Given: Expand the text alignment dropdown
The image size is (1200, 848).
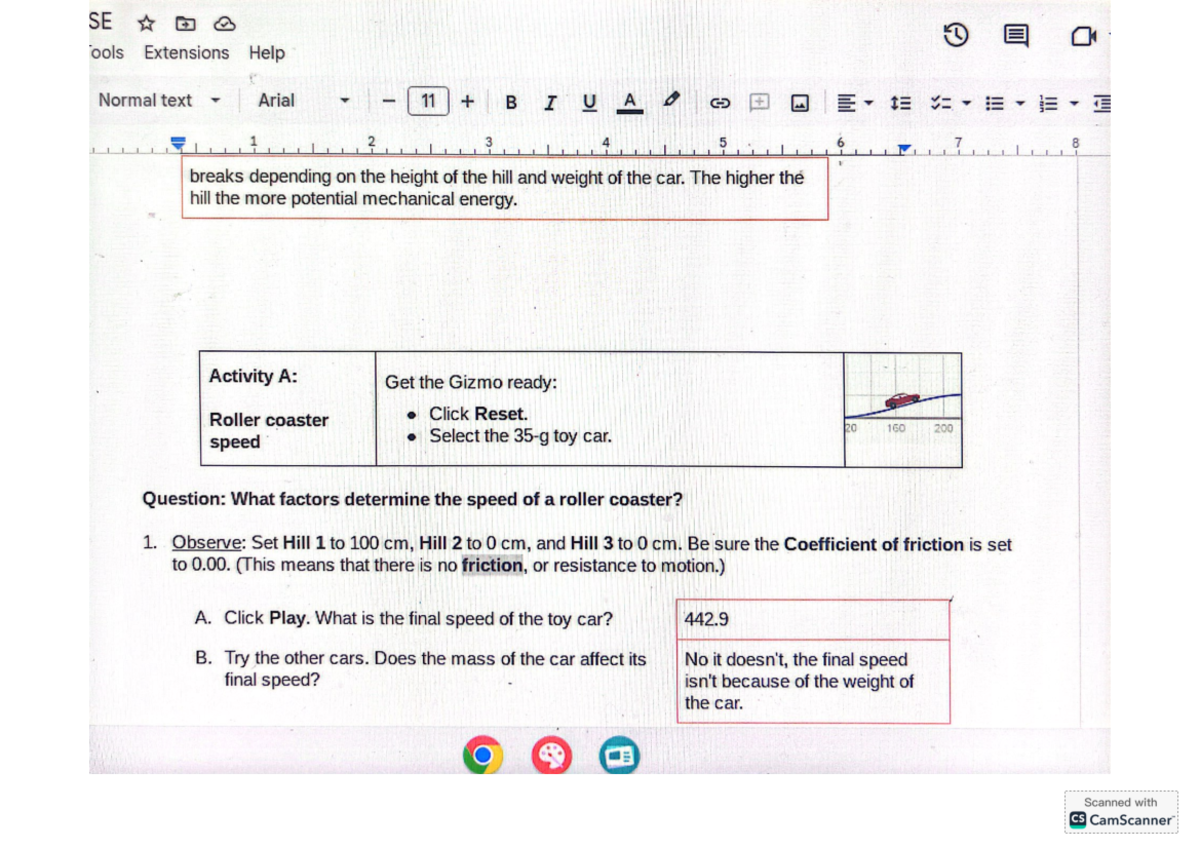Looking at the screenshot, I should pyautogui.click(x=855, y=102).
